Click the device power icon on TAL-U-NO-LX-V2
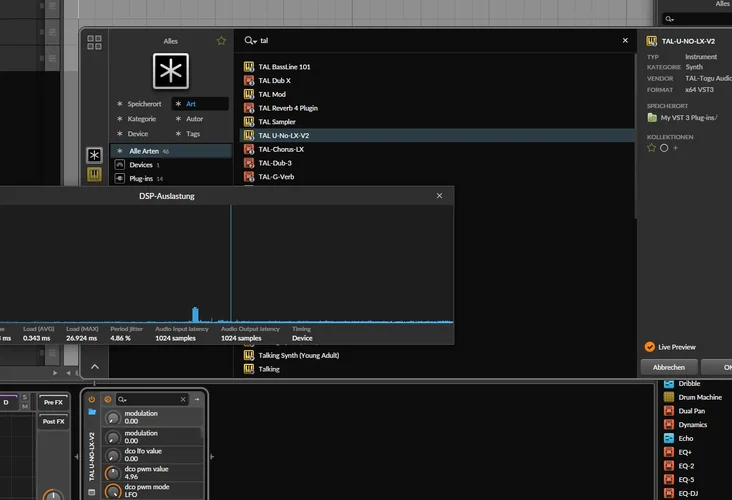This screenshot has width=732, height=500. 92,399
